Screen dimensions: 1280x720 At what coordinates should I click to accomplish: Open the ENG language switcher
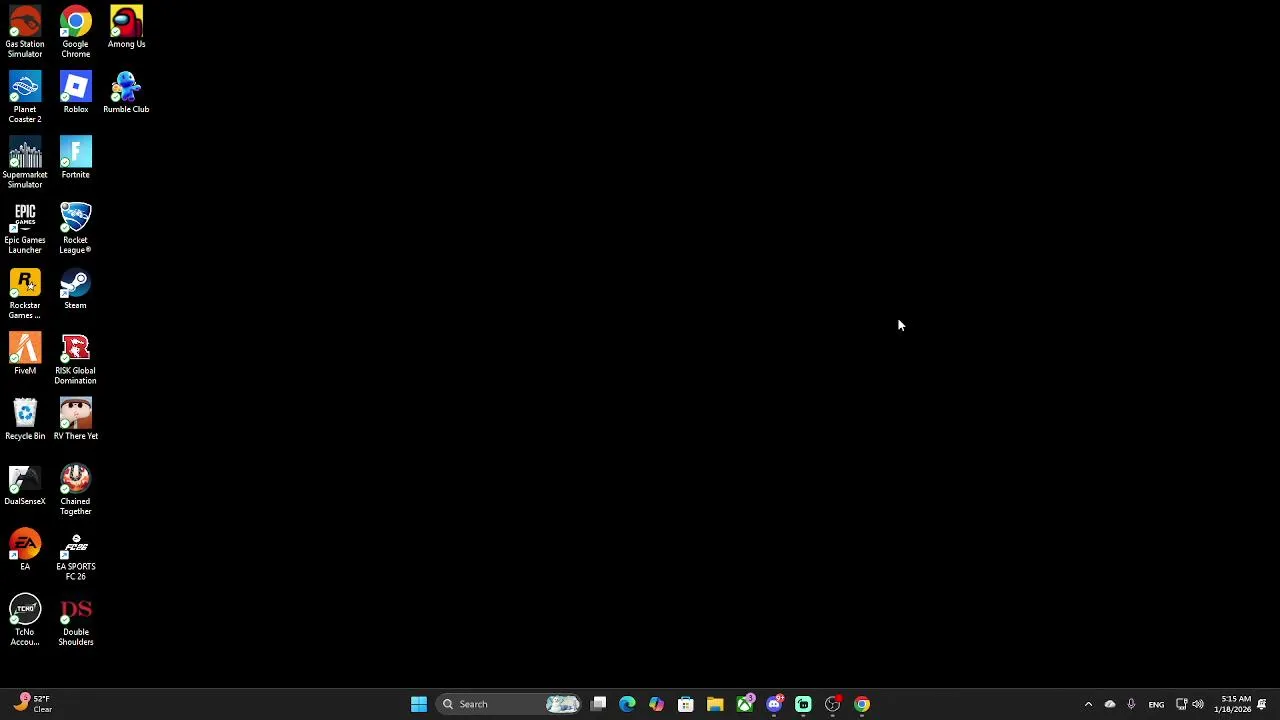(1156, 704)
